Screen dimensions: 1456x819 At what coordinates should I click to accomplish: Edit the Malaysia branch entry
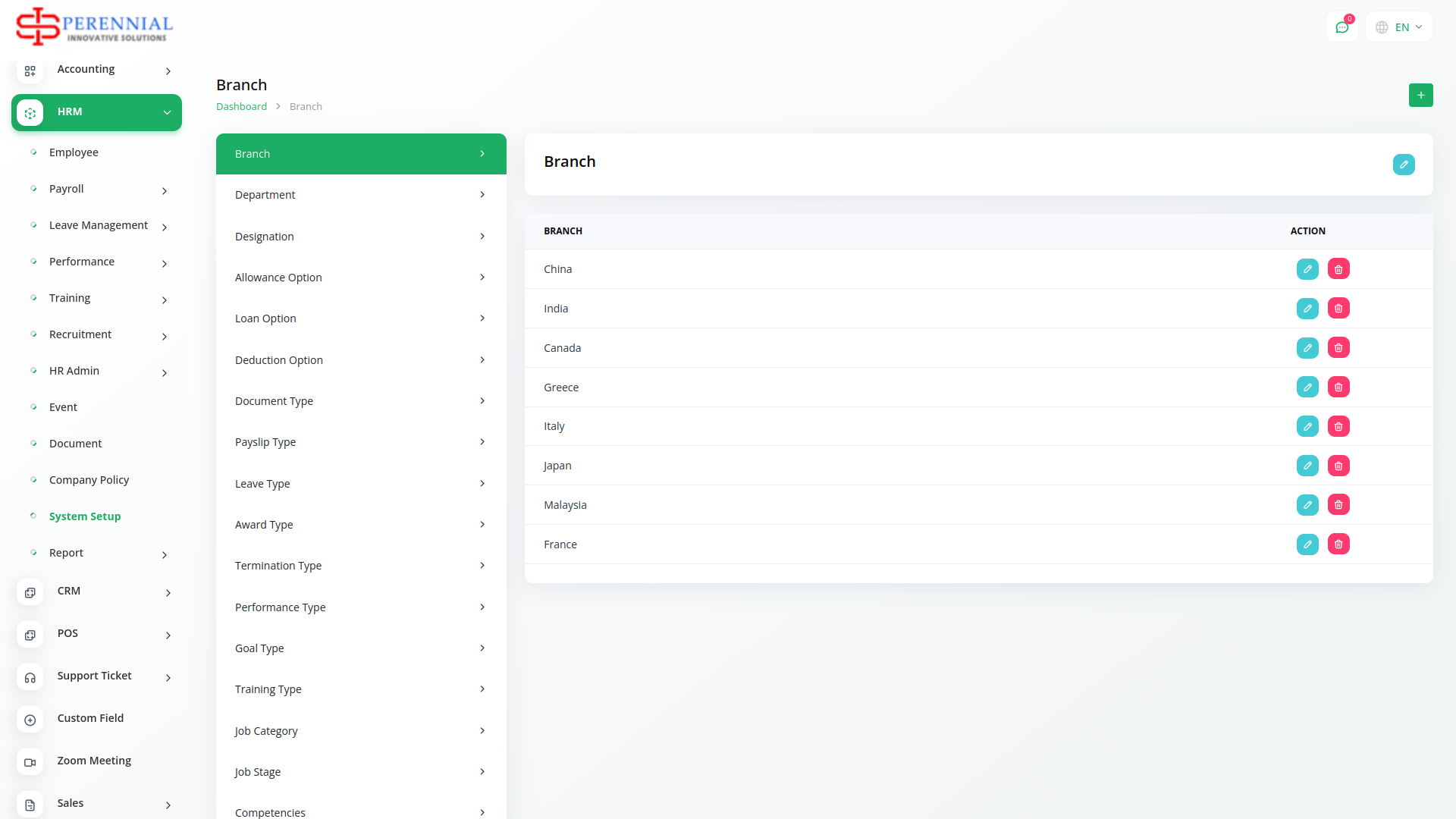click(x=1307, y=505)
